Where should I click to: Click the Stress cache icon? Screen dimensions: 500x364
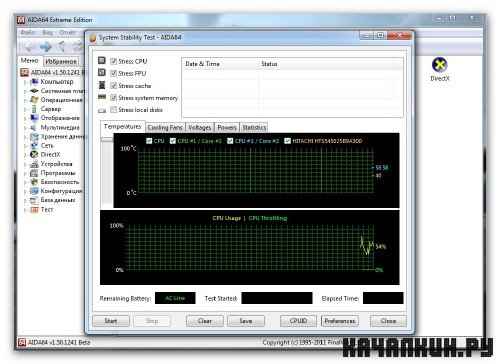tap(102, 85)
